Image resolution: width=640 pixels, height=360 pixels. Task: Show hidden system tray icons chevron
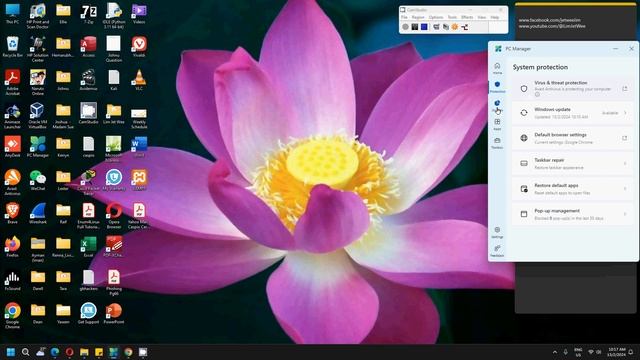(555, 352)
